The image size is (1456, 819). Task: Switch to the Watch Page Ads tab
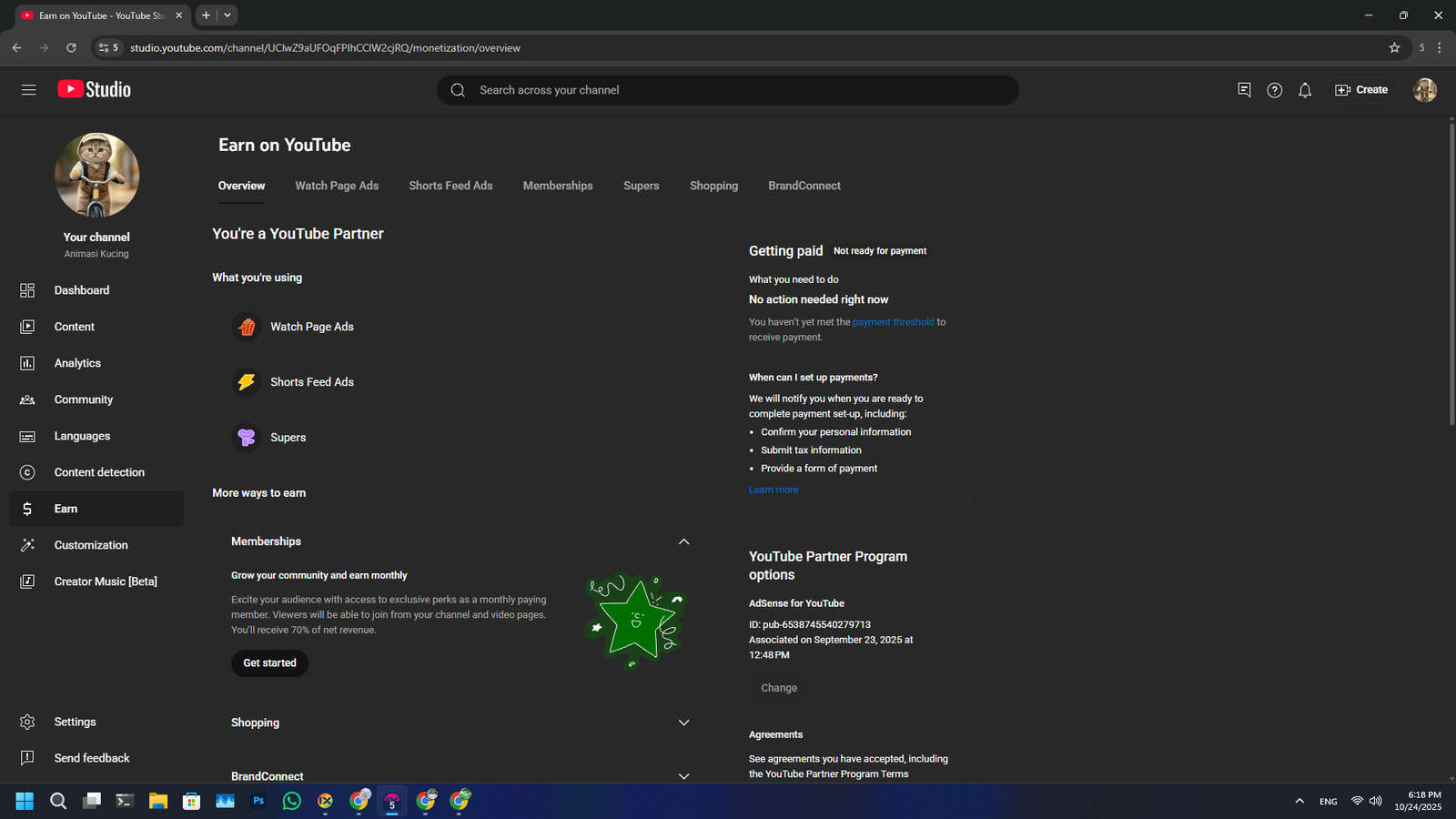(337, 186)
